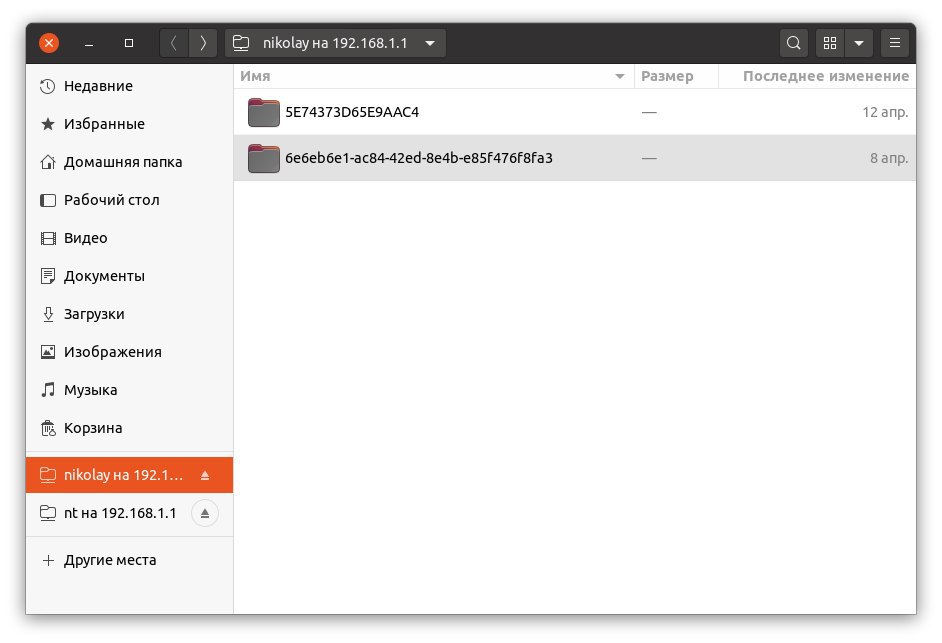Click the '8 апр.' date cell

tap(889, 158)
